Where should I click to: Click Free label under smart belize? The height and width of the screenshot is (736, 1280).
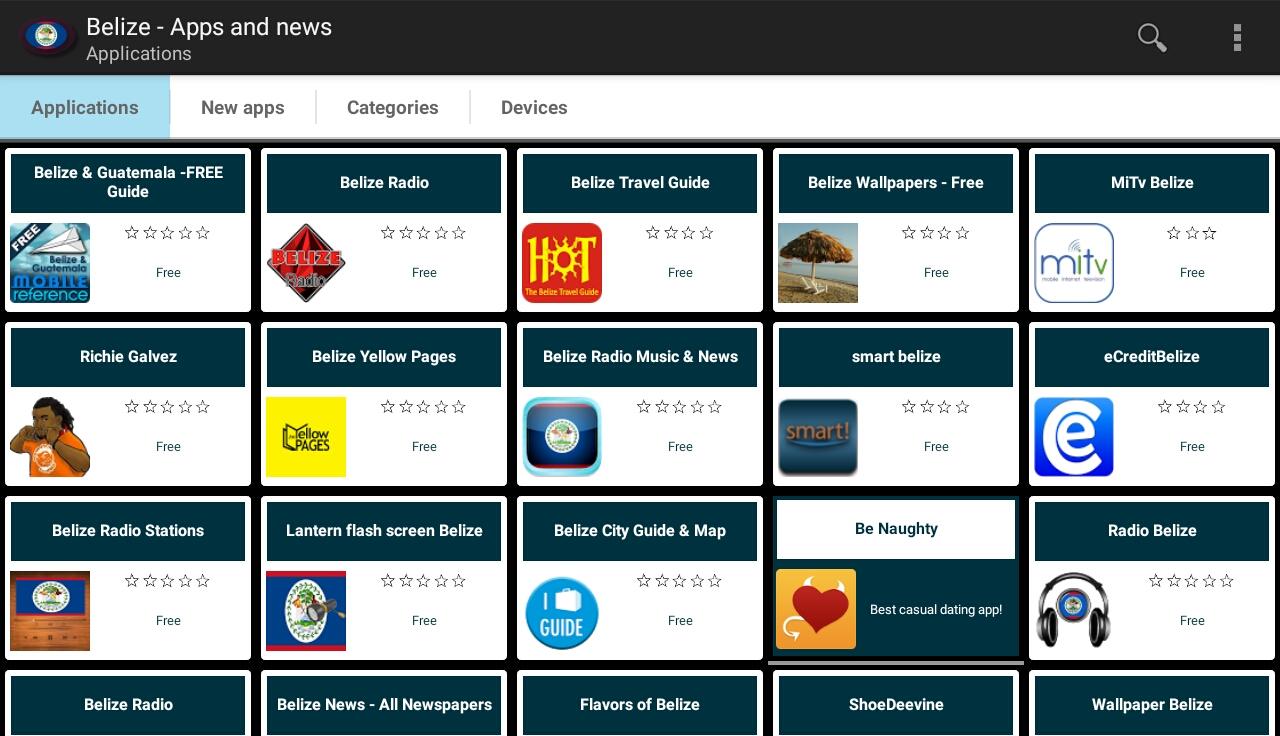[936, 447]
